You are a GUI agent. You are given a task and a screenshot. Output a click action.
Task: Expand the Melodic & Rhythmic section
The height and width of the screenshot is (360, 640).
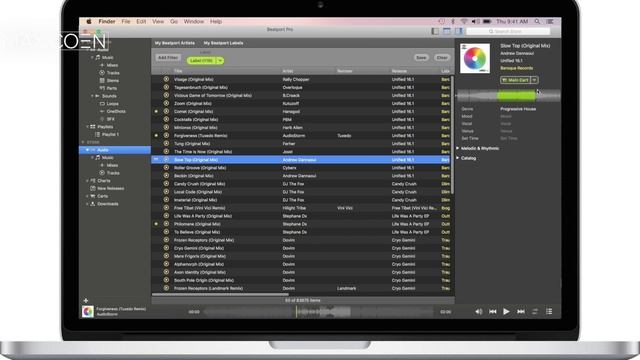[458, 148]
